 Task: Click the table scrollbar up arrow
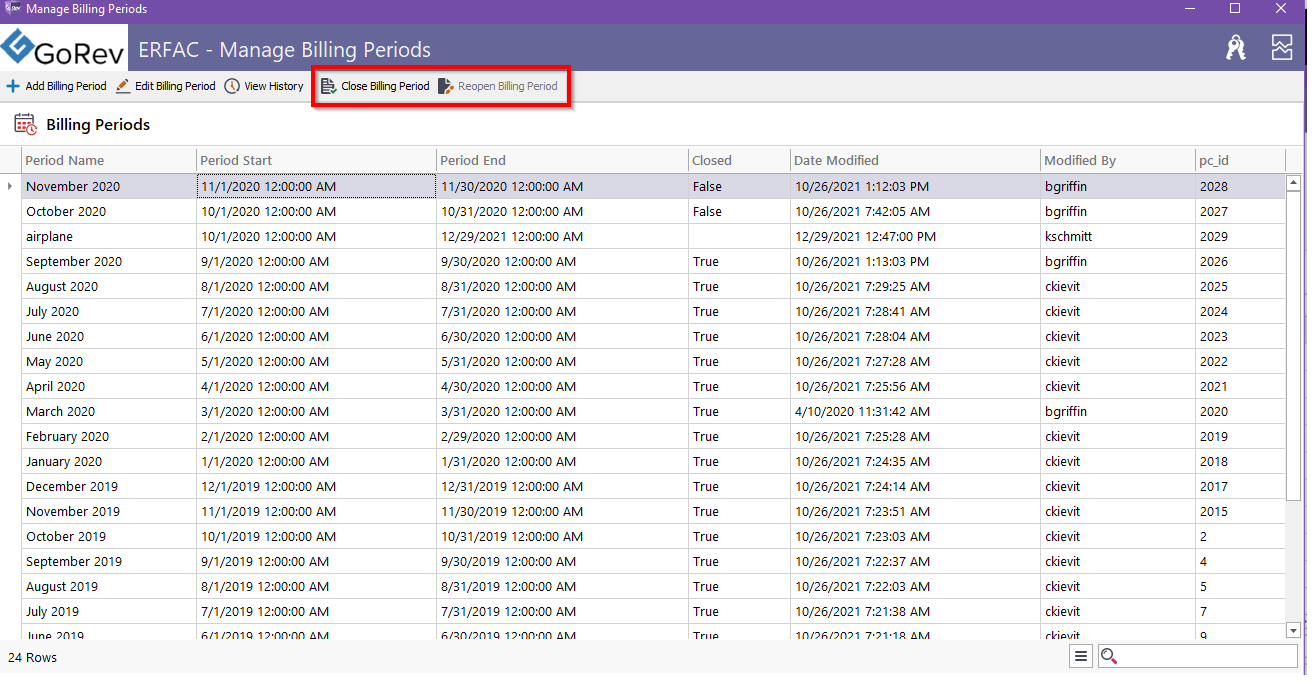coord(1293,183)
